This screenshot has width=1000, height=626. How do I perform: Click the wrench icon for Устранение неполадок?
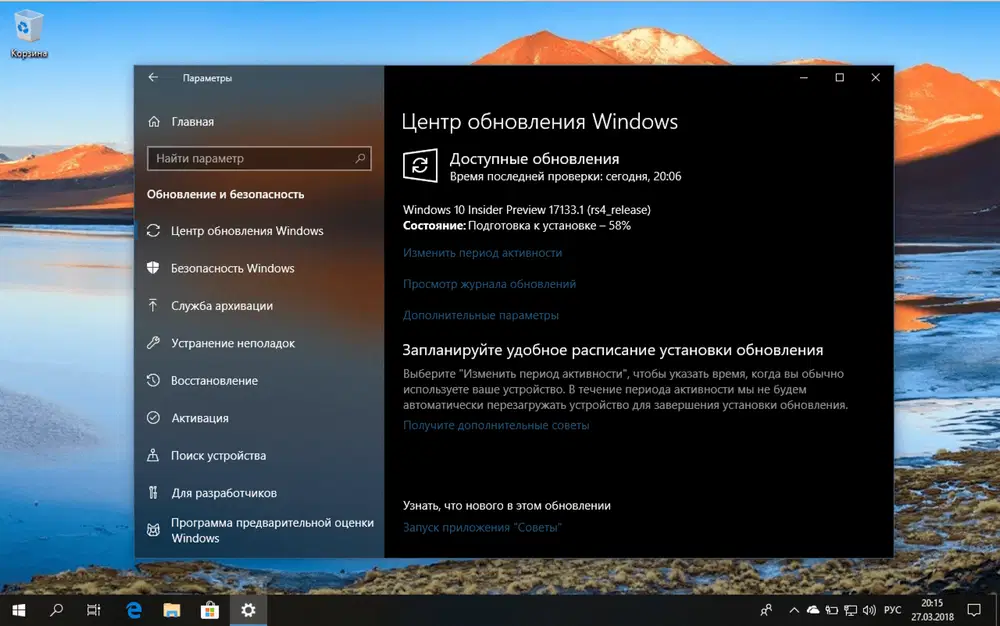pyautogui.click(x=153, y=343)
